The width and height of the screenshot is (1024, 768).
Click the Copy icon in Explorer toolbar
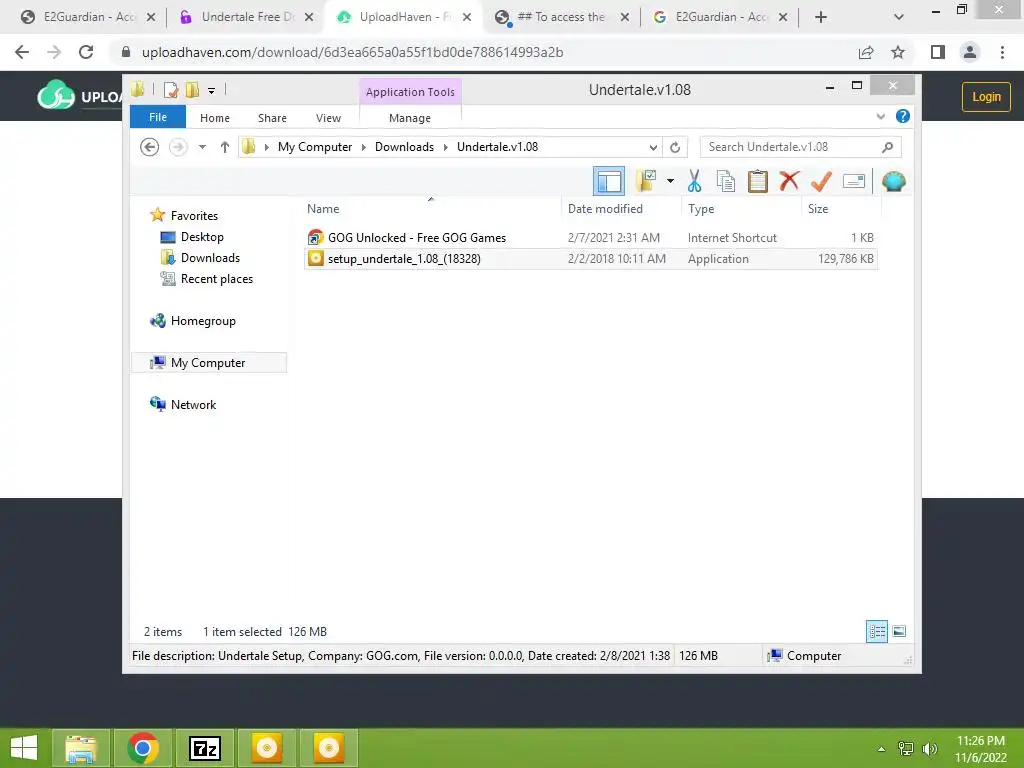click(726, 181)
